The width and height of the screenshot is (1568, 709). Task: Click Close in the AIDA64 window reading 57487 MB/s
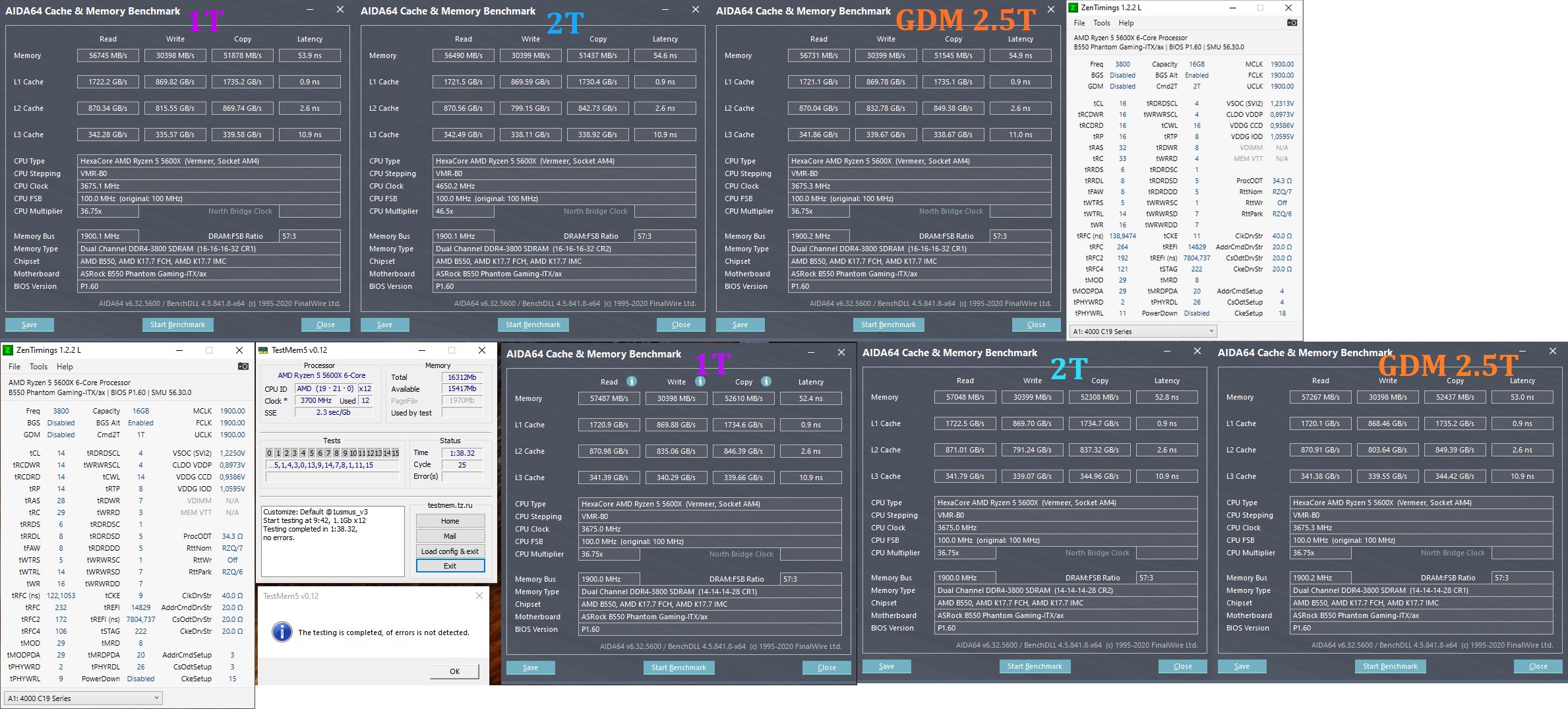pos(827,667)
